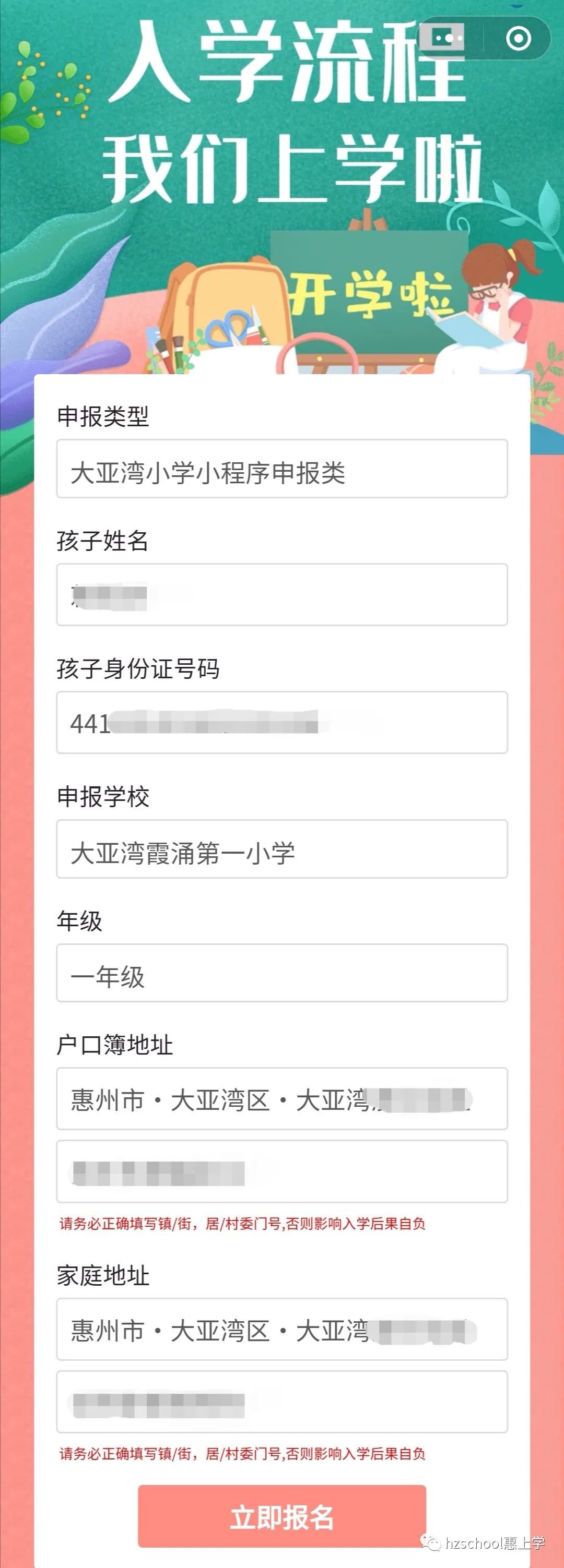Expand the 年级 grade picker
This screenshot has height=1568, width=564.
coord(282,973)
